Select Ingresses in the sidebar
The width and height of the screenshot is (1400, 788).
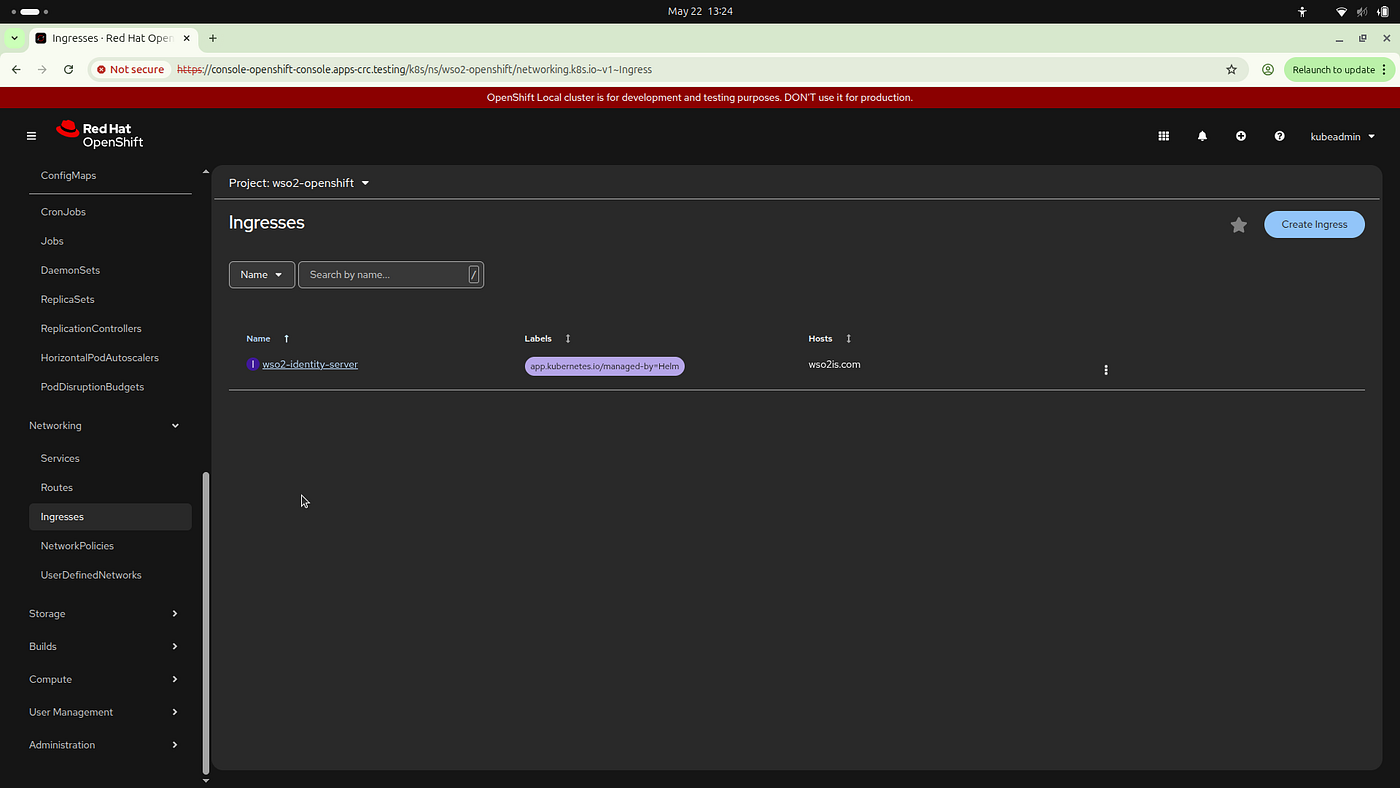click(110, 517)
